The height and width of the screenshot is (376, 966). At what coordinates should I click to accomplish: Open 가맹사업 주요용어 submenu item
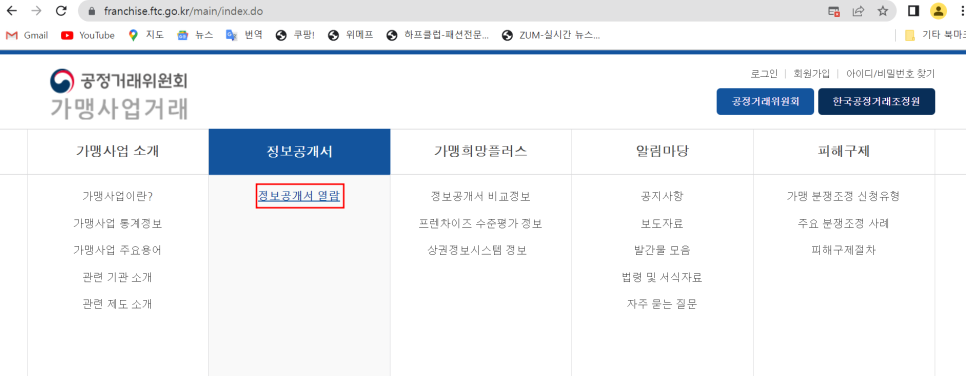point(118,250)
